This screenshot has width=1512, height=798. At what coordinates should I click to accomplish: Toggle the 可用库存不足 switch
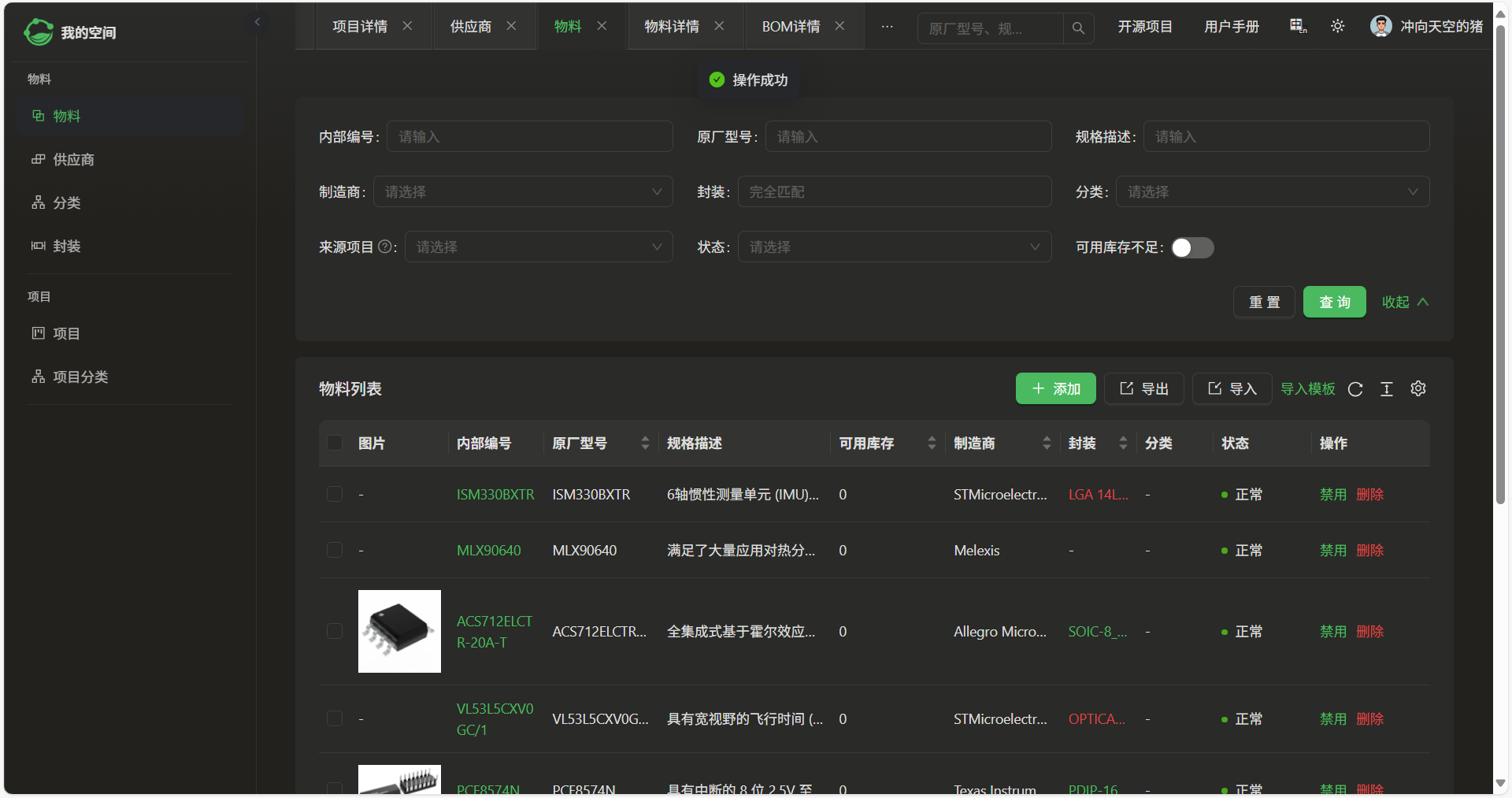[1192, 248]
